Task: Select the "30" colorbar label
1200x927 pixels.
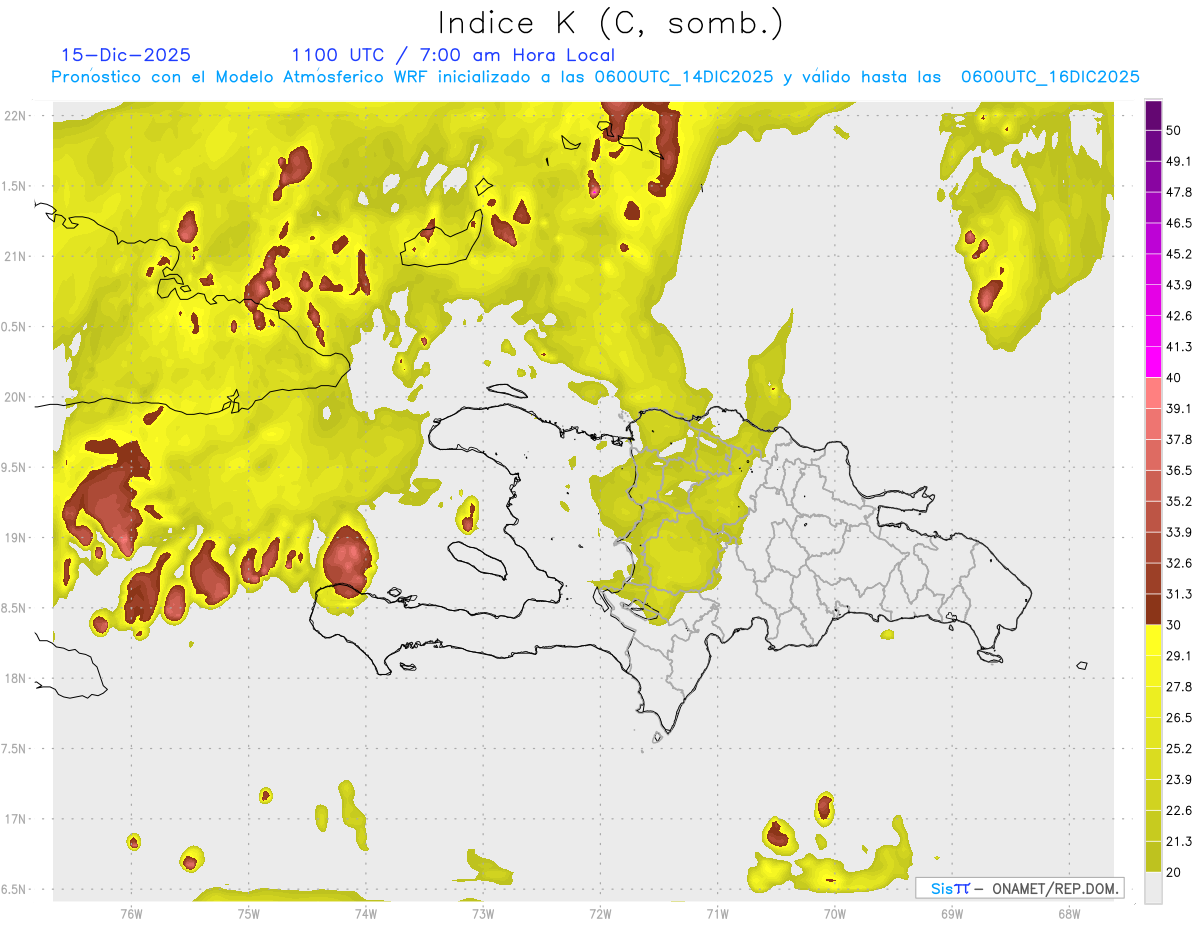Action: click(x=1174, y=625)
